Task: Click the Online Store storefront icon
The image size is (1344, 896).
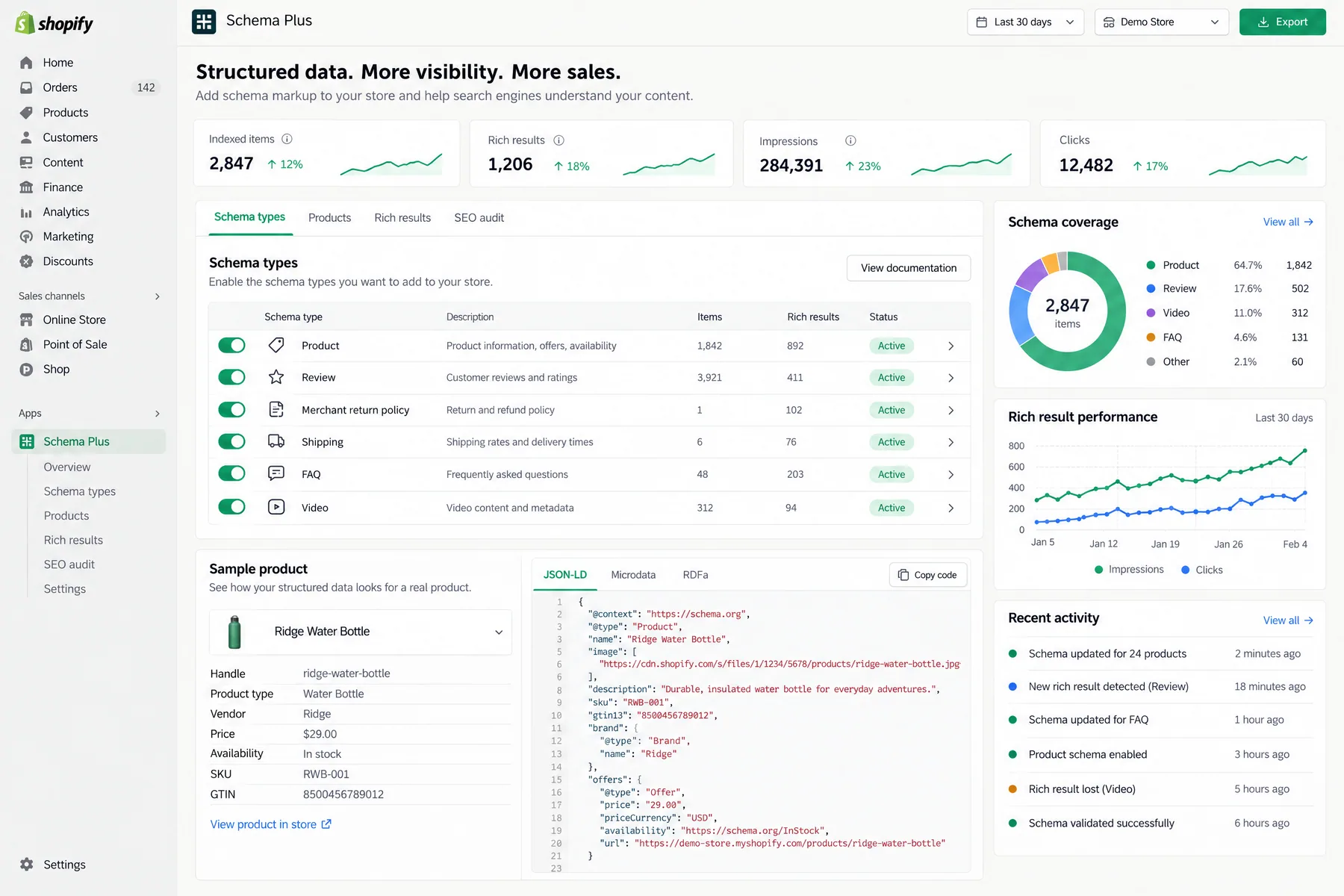Action: point(26,320)
